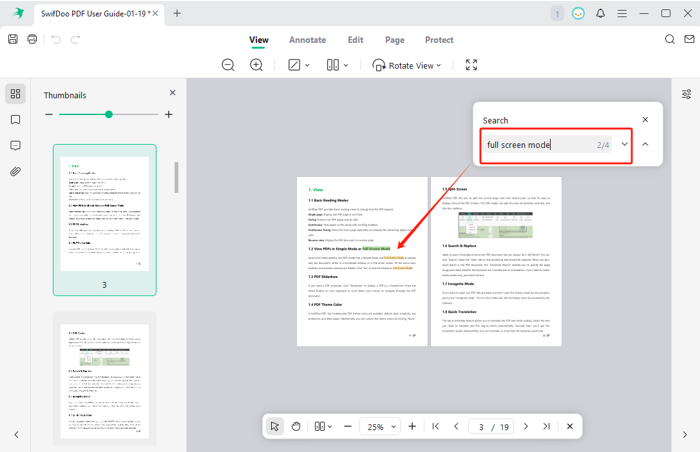
Task: Enter full screen mode from toolbar
Action: tap(471, 65)
